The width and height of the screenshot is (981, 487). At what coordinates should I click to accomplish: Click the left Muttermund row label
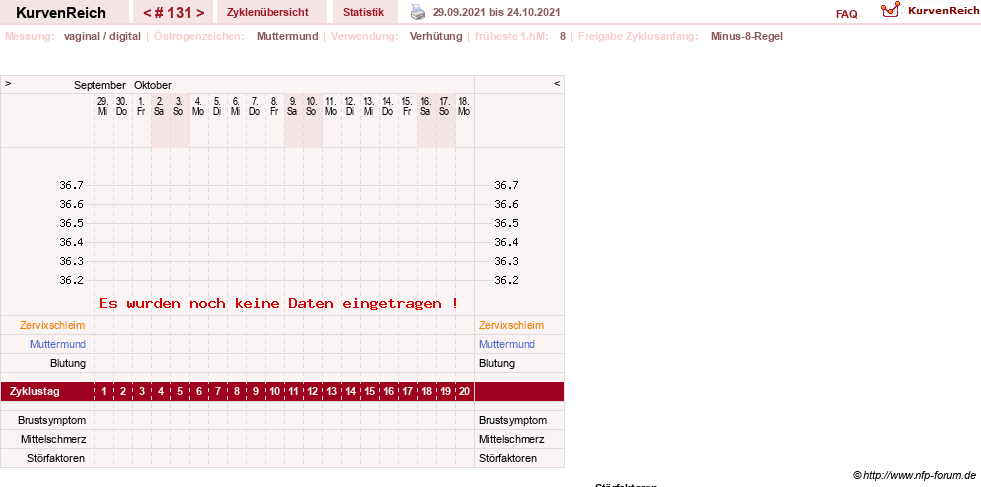[58, 344]
